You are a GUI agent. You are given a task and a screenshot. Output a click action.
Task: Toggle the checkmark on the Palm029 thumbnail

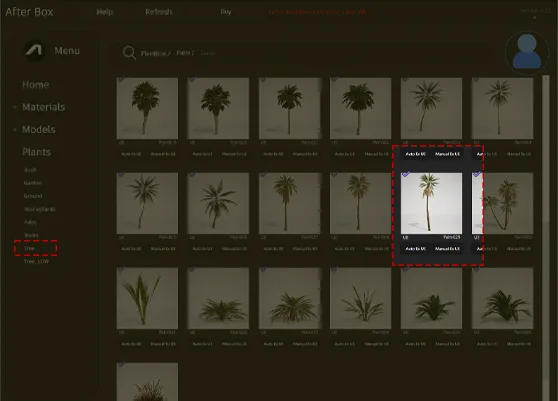click(405, 174)
